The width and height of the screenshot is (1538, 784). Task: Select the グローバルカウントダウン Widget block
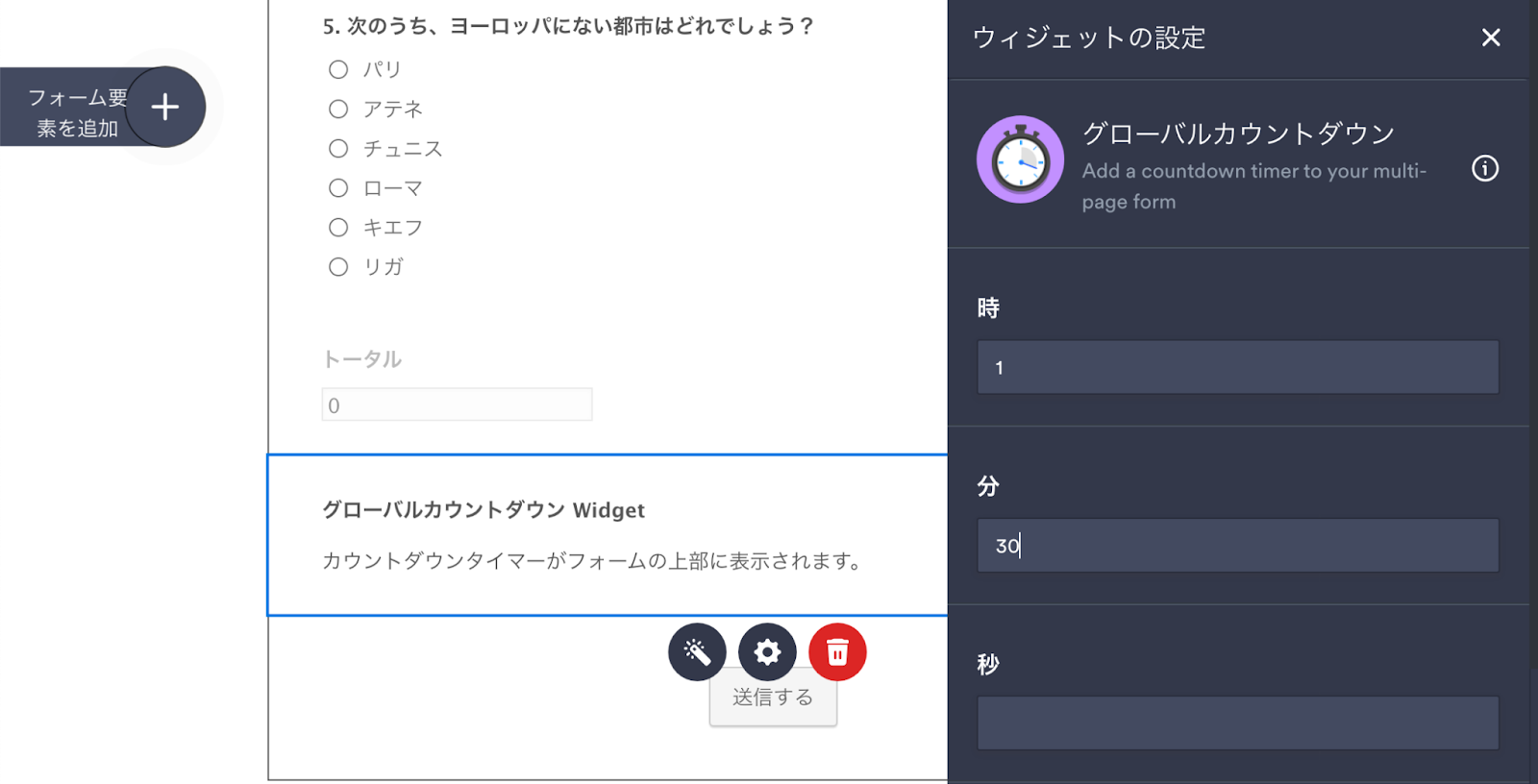click(606, 534)
